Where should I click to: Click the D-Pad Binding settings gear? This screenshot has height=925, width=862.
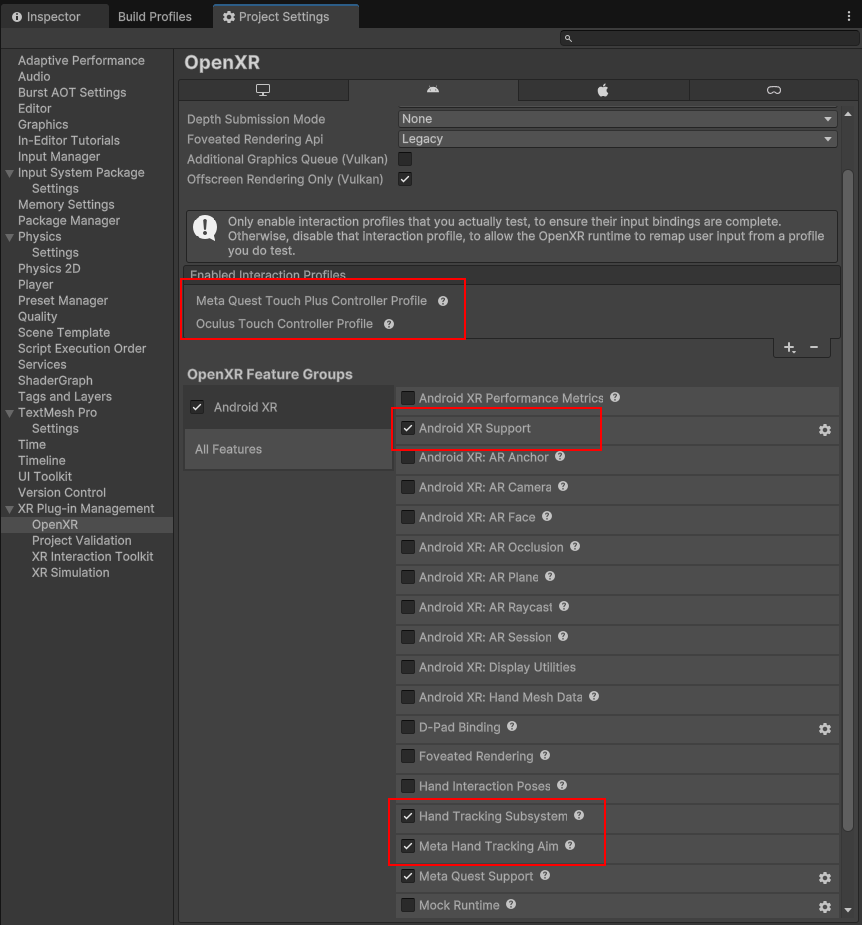click(x=824, y=729)
